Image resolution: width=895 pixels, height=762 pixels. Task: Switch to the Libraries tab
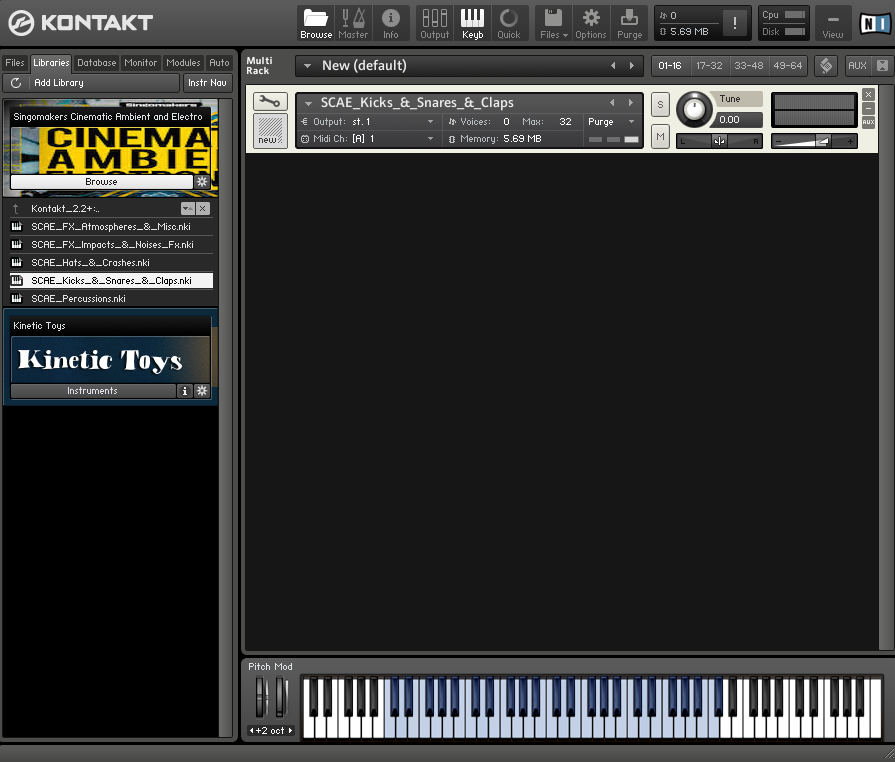(51, 63)
